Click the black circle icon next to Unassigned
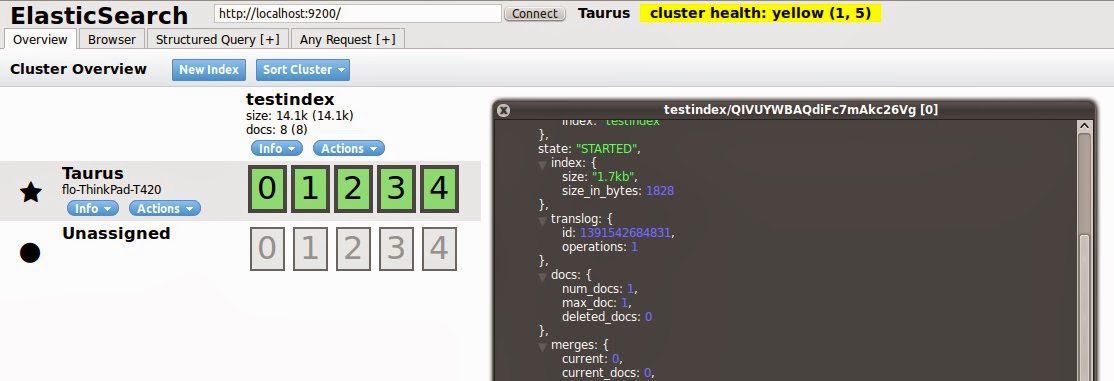Image resolution: width=1114 pixels, height=381 pixels. [30, 252]
